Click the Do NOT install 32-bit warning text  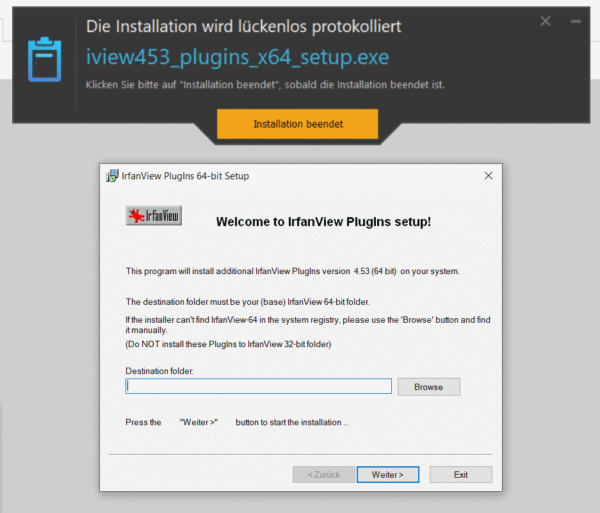(228, 344)
